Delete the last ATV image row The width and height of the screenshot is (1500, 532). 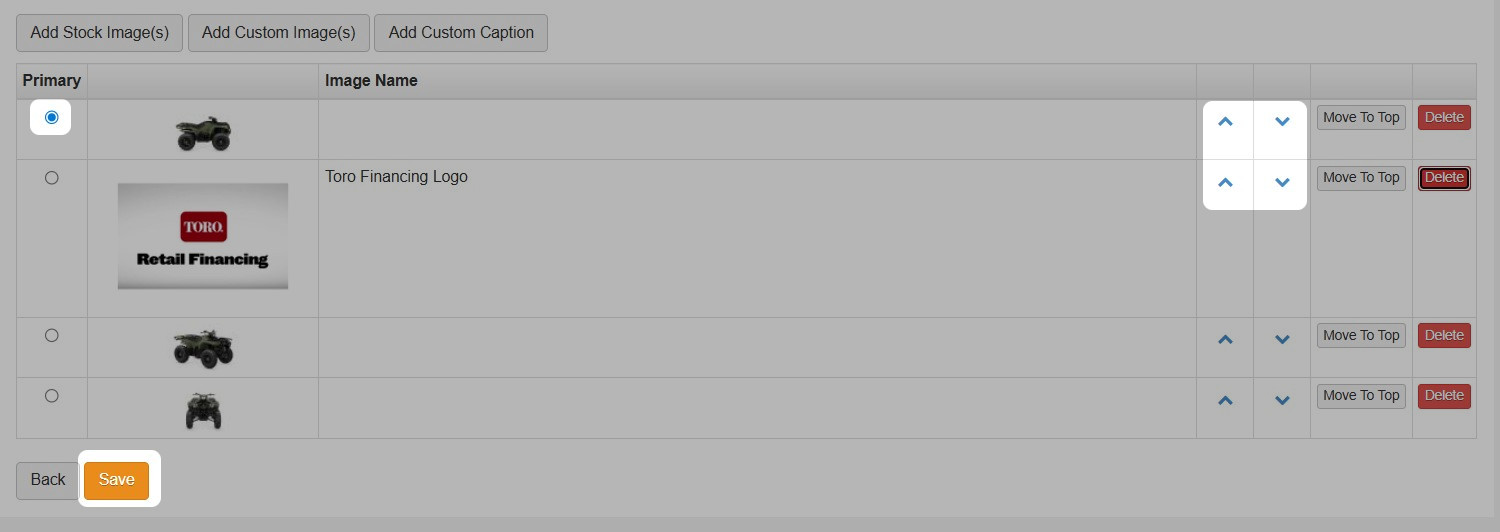point(1444,396)
